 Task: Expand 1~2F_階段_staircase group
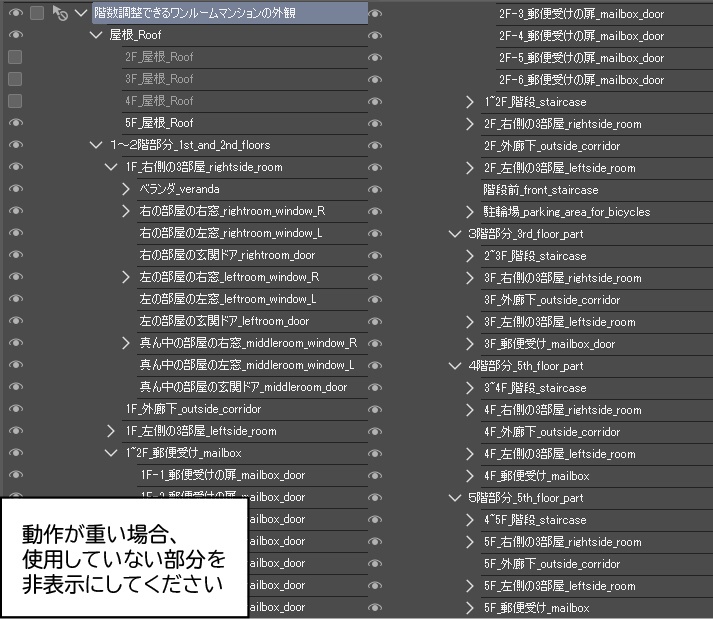point(470,102)
